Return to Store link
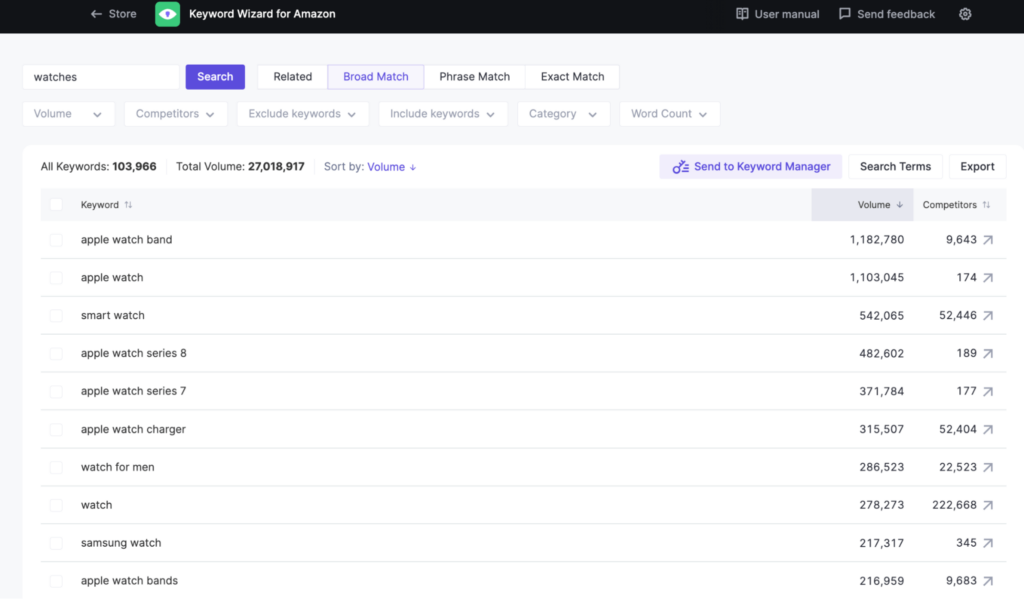 [x=114, y=14]
